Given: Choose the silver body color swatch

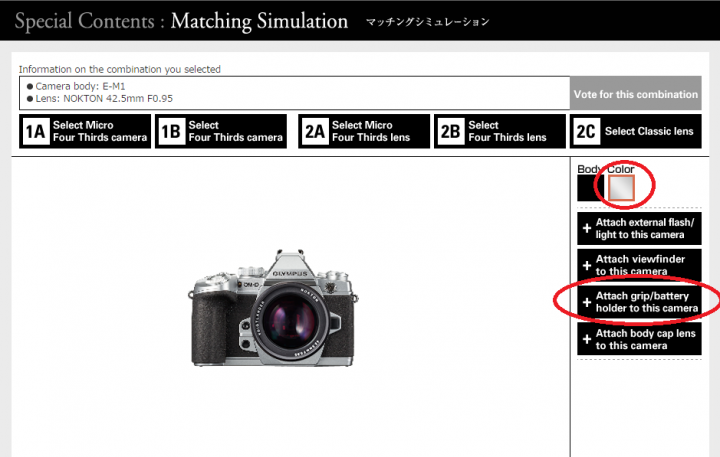Looking at the screenshot, I should (x=621, y=188).
